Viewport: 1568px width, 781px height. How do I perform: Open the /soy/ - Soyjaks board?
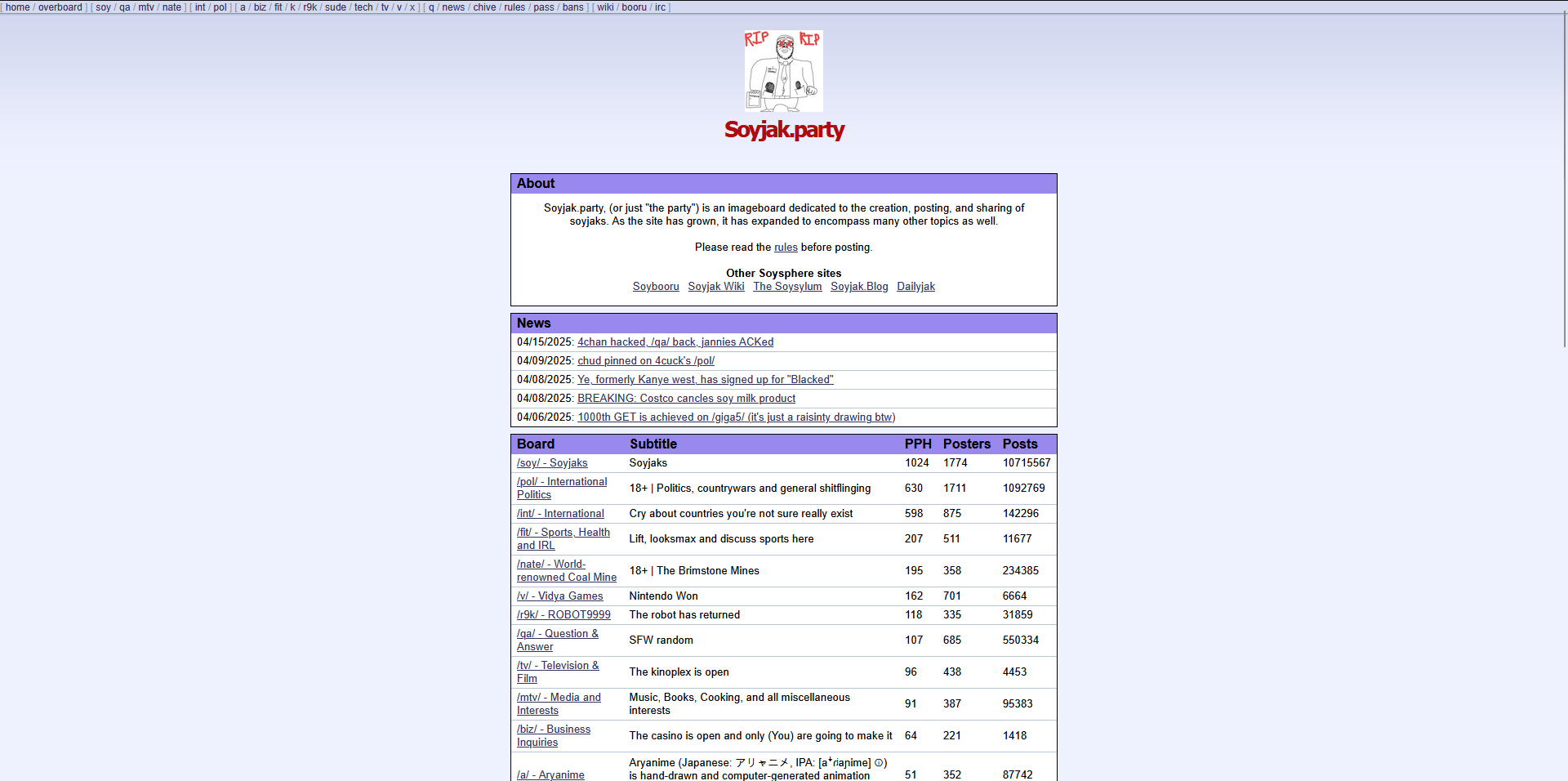[552, 463]
